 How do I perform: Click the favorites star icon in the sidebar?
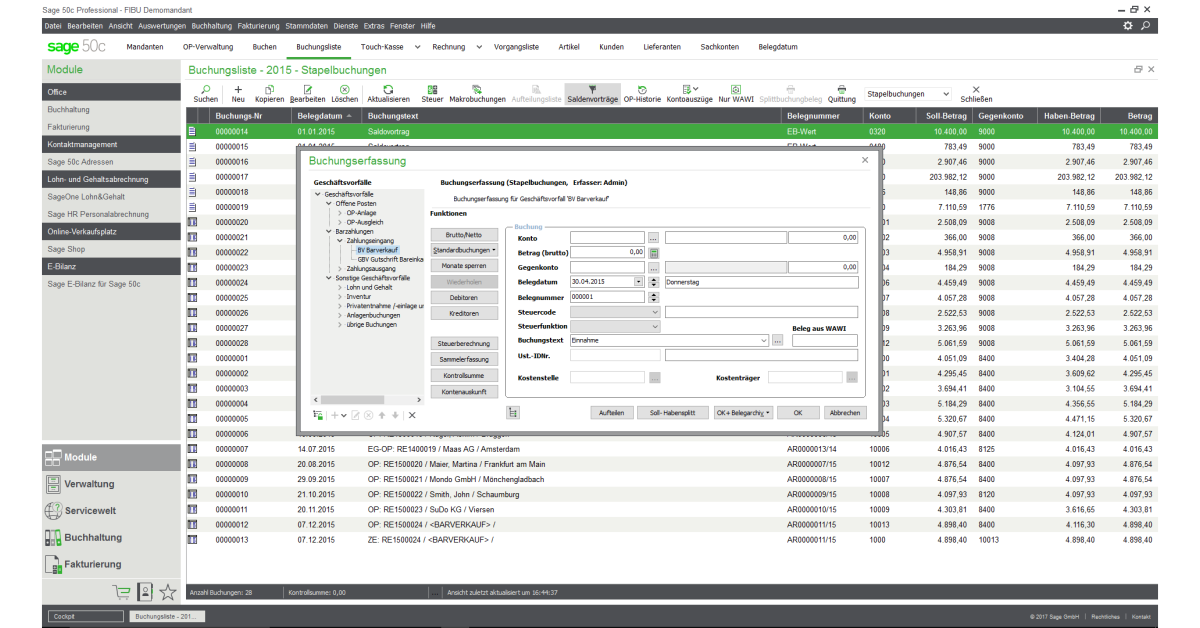[168, 591]
